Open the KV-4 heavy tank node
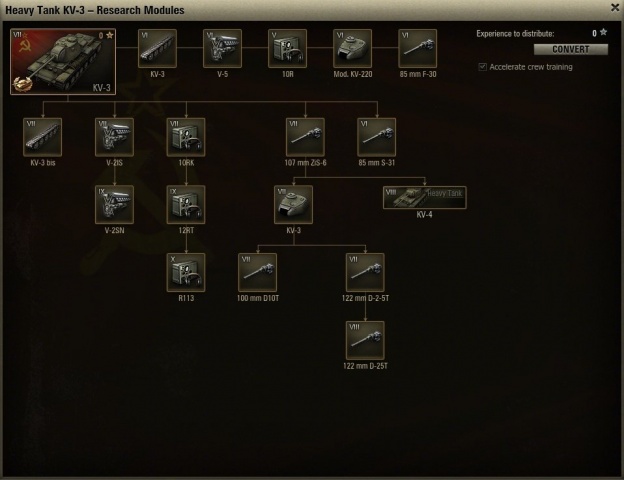624x480 pixels. pyautogui.click(x=425, y=197)
